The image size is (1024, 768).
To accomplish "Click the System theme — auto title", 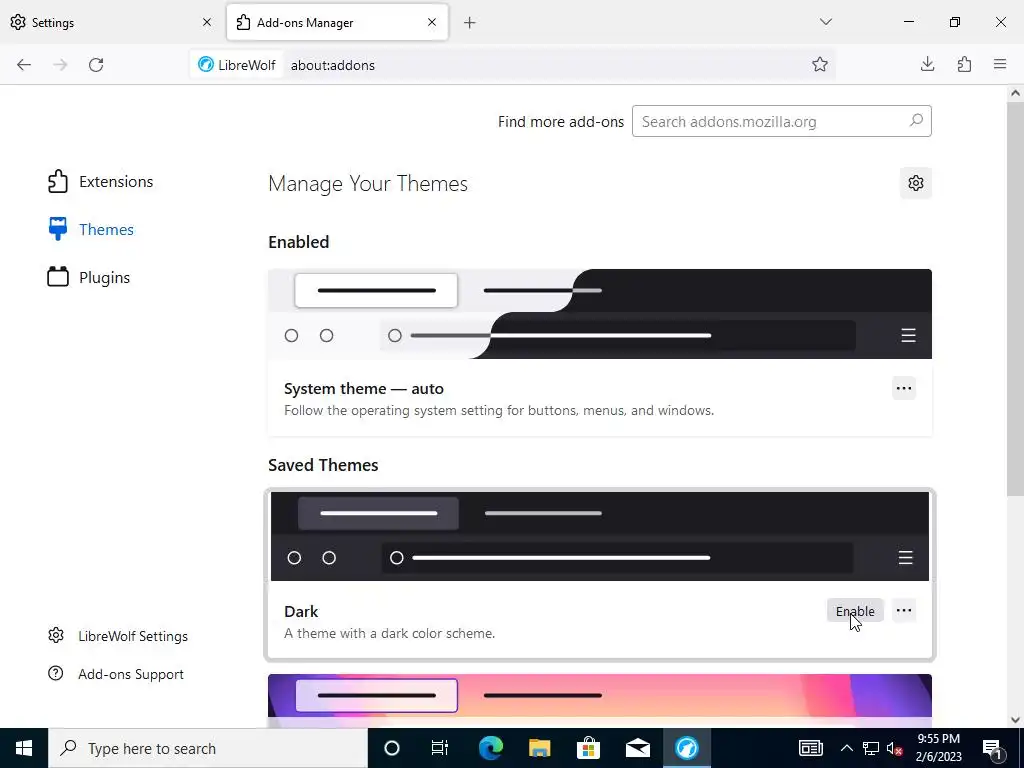I will tap(364, 389).
